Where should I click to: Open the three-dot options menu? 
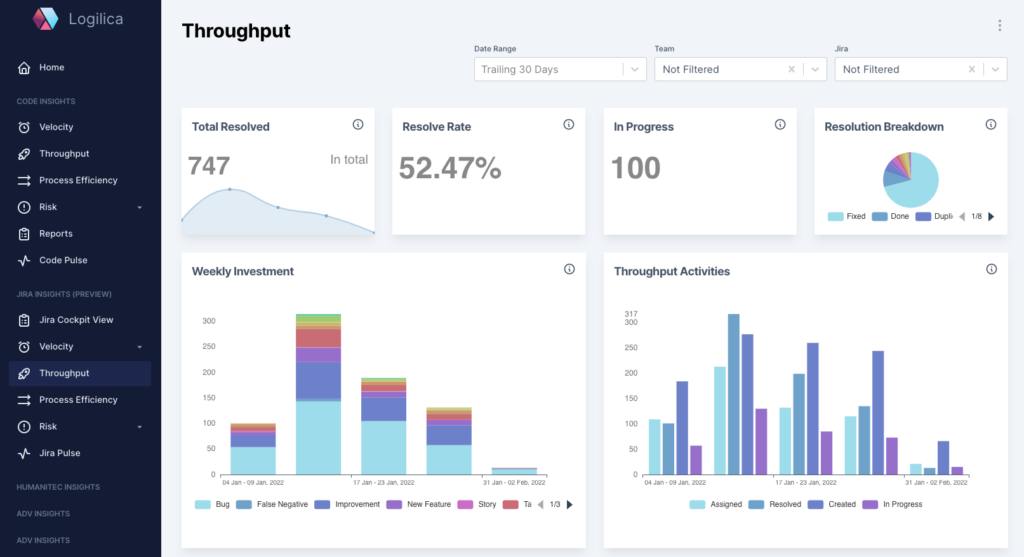999,26
